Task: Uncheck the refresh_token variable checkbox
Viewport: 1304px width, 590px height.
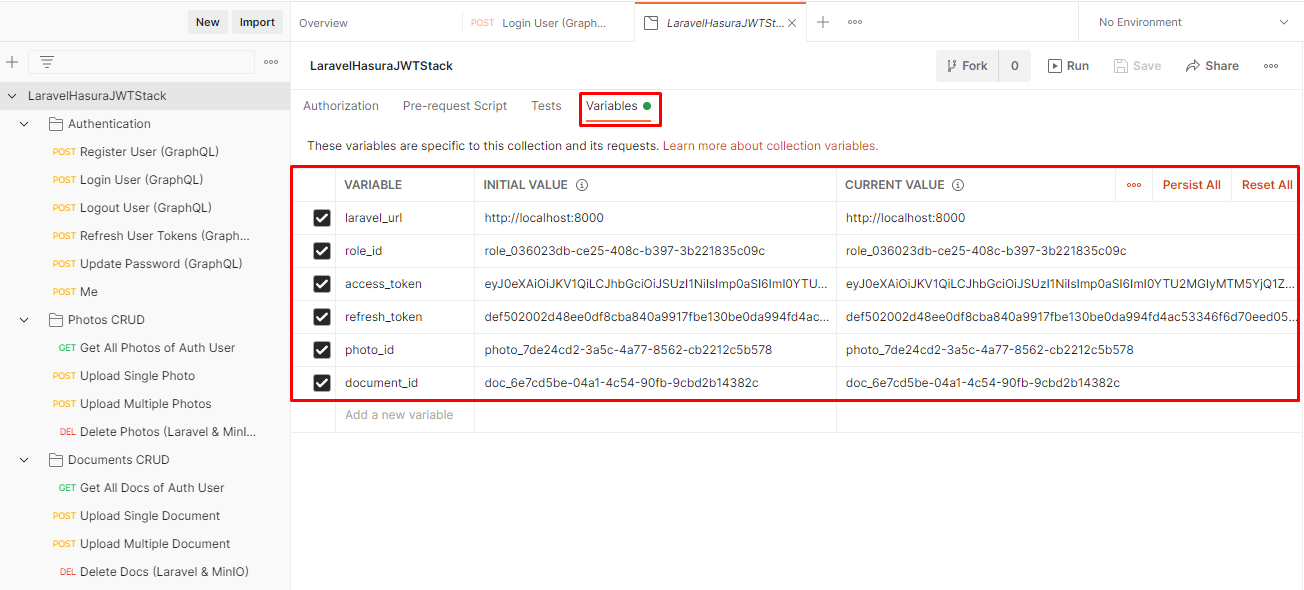Action: (x=322, y=317)
